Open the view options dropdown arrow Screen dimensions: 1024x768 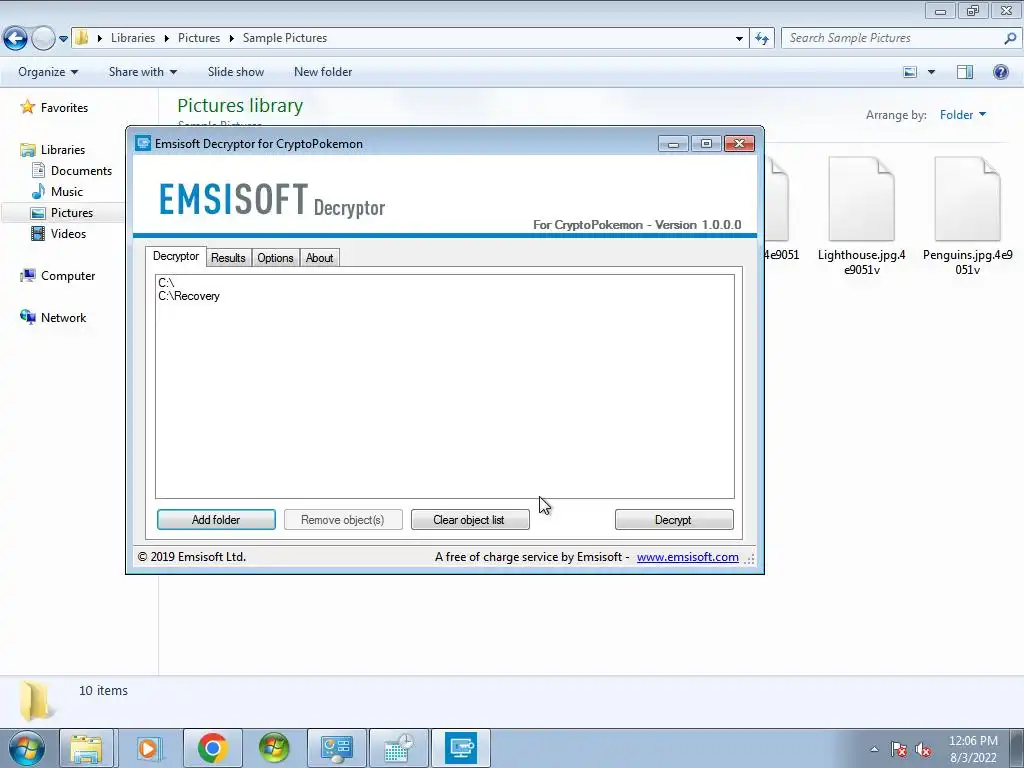pos(931,72)
